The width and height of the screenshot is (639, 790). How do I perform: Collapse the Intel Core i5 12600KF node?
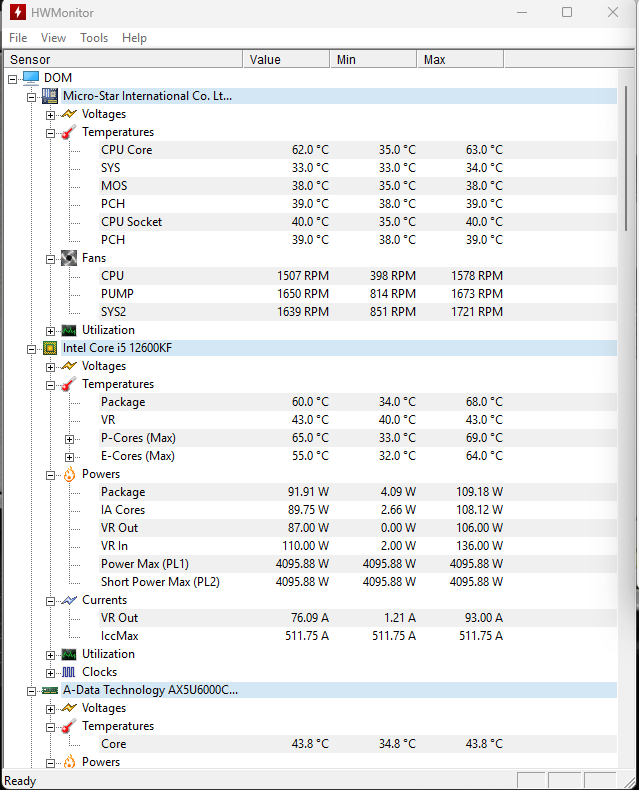[32, 348]
